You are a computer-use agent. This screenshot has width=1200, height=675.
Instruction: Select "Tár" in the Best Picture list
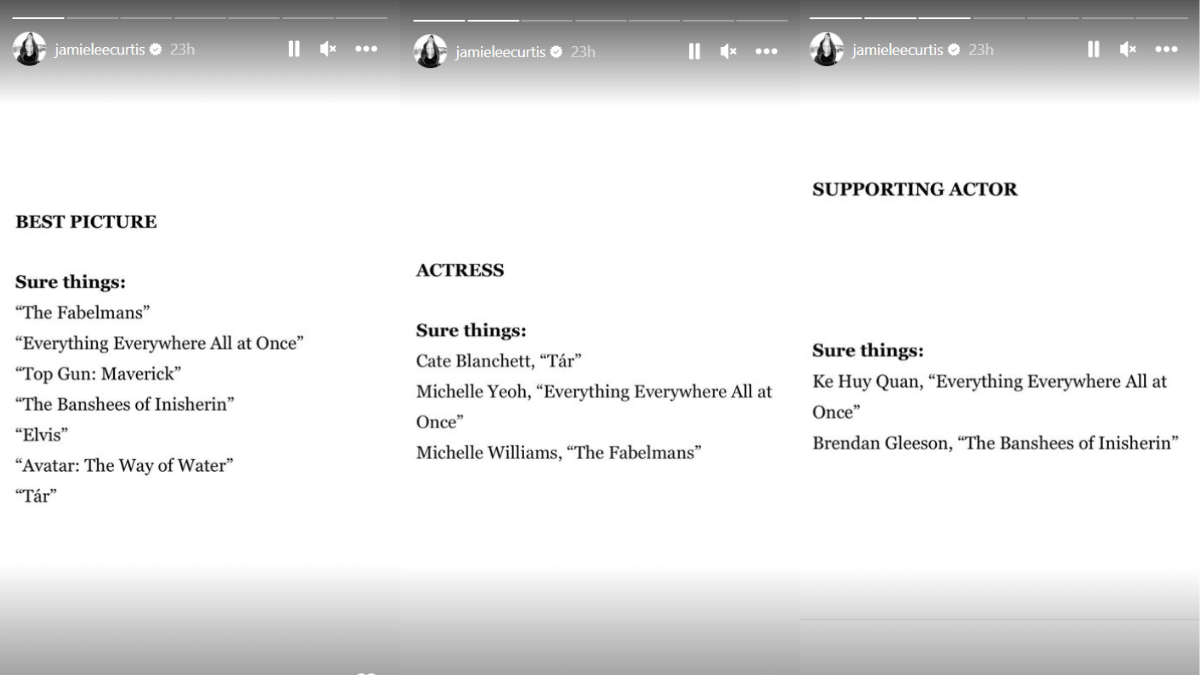coord(36,496)
